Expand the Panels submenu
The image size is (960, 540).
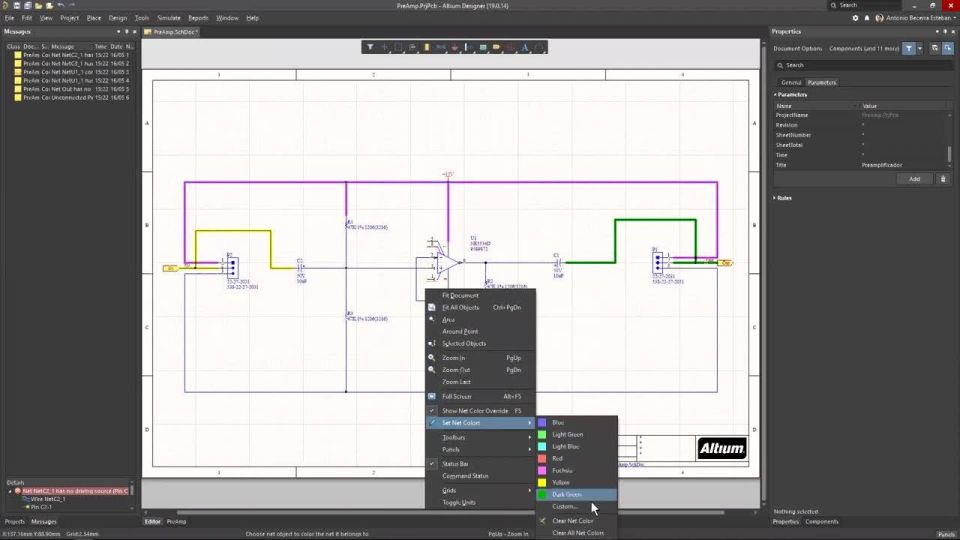(480, 449)
